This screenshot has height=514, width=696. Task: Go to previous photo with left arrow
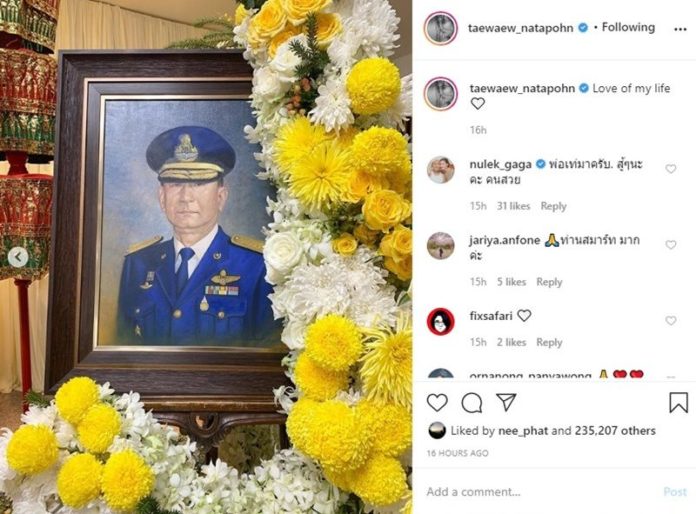pos(18,257)
